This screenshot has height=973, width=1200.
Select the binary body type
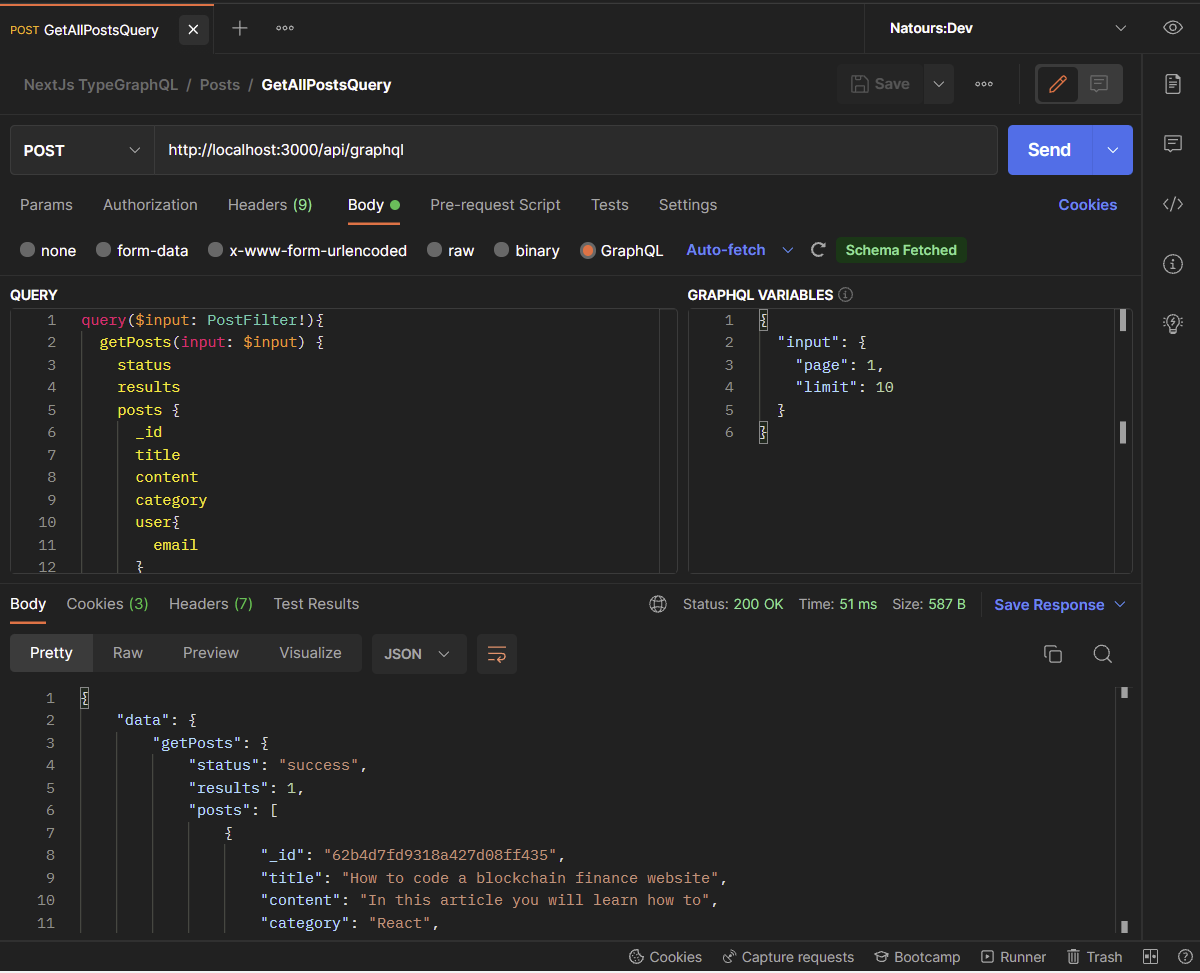pyautogui.click(x=526, y=250)
